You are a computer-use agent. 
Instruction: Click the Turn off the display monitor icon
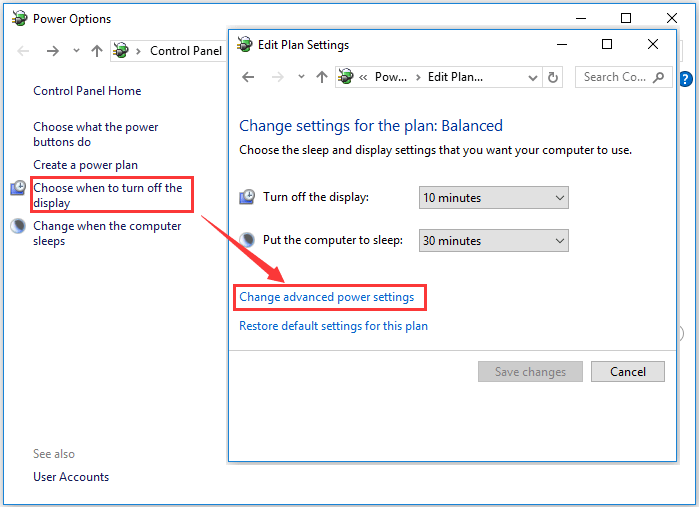(x=248, y=197)
